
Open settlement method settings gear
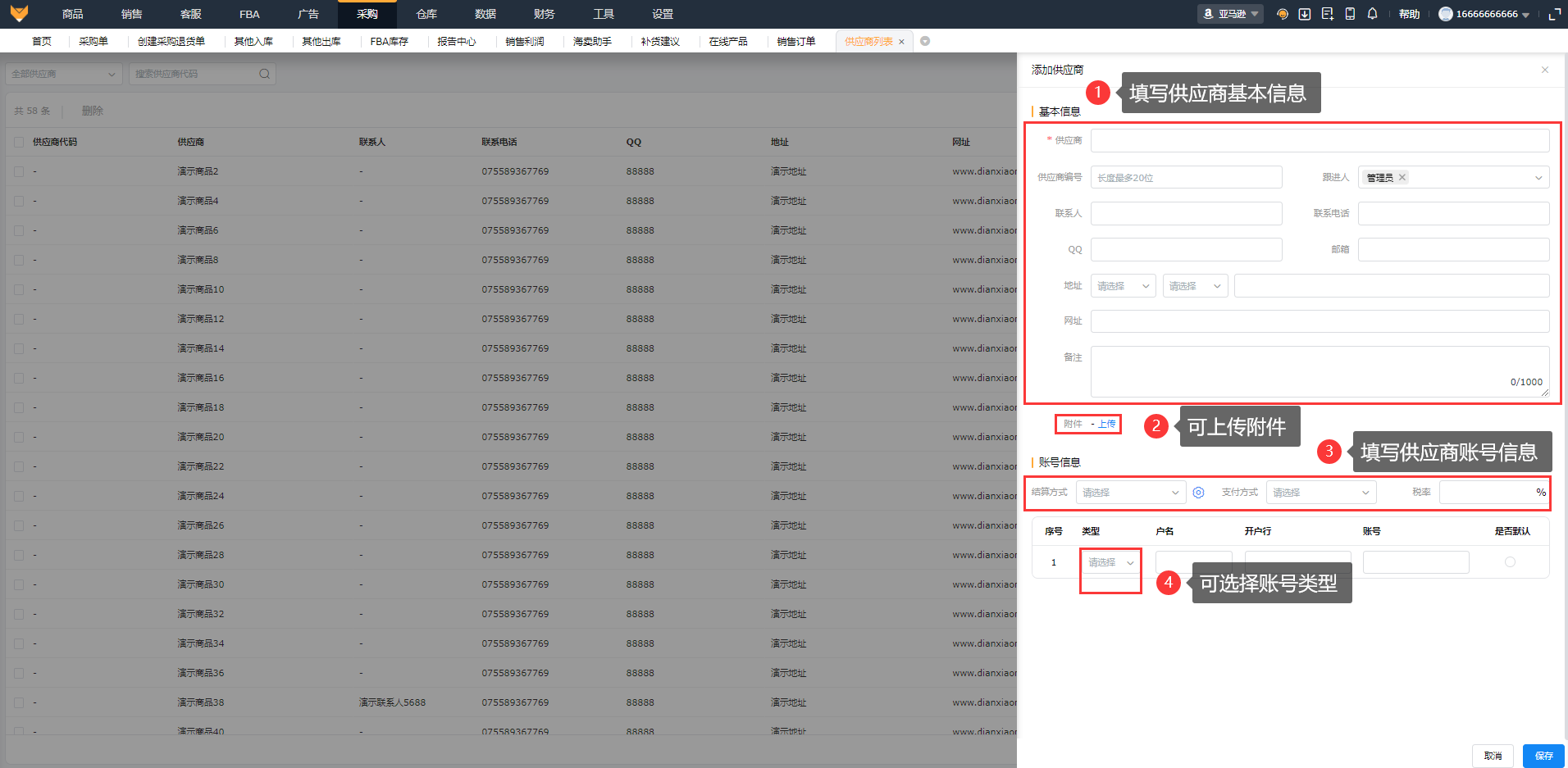tap(1198, 493)
